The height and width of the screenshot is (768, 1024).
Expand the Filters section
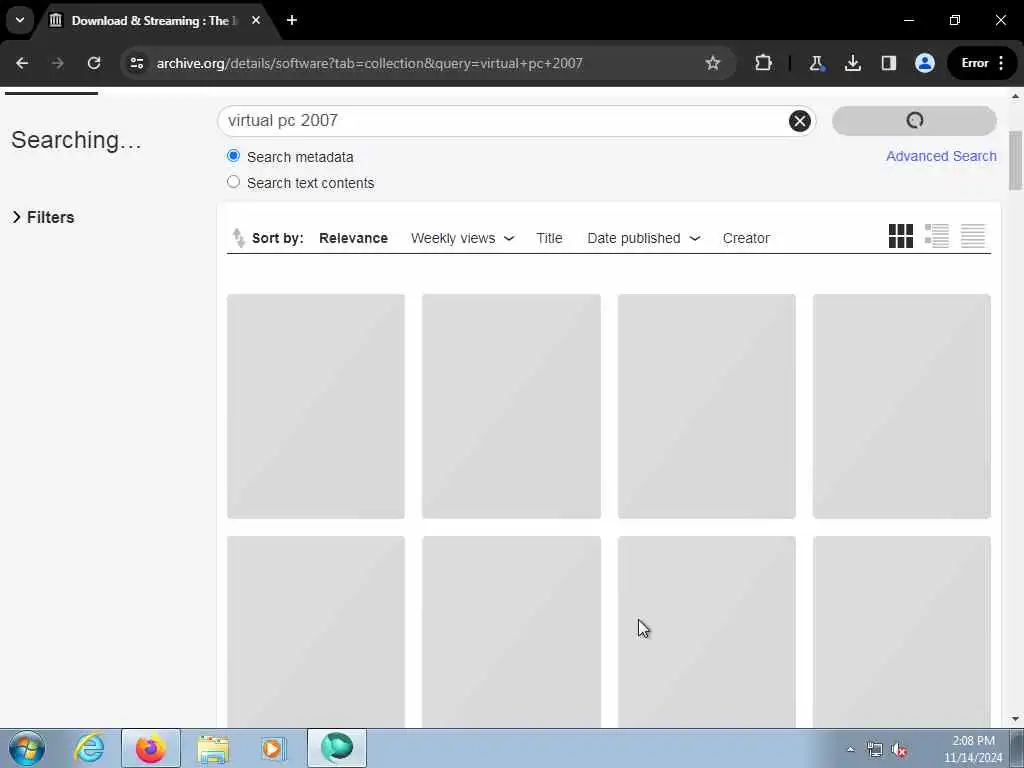43,217
